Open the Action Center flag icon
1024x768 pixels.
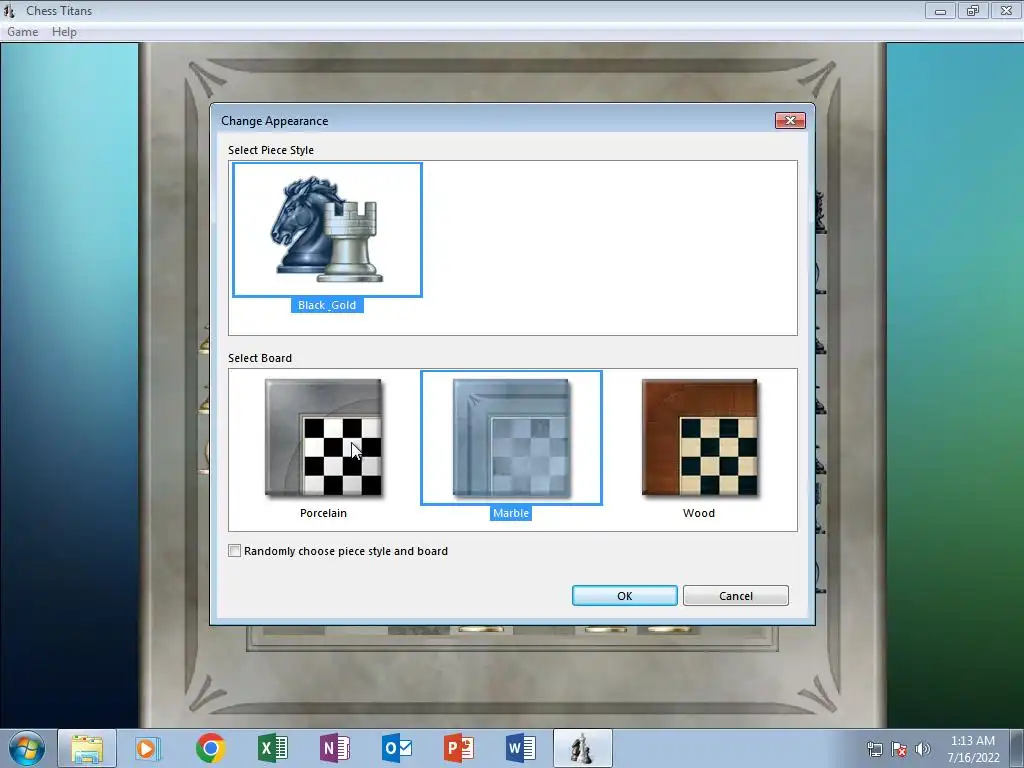(x=899, y=749)
